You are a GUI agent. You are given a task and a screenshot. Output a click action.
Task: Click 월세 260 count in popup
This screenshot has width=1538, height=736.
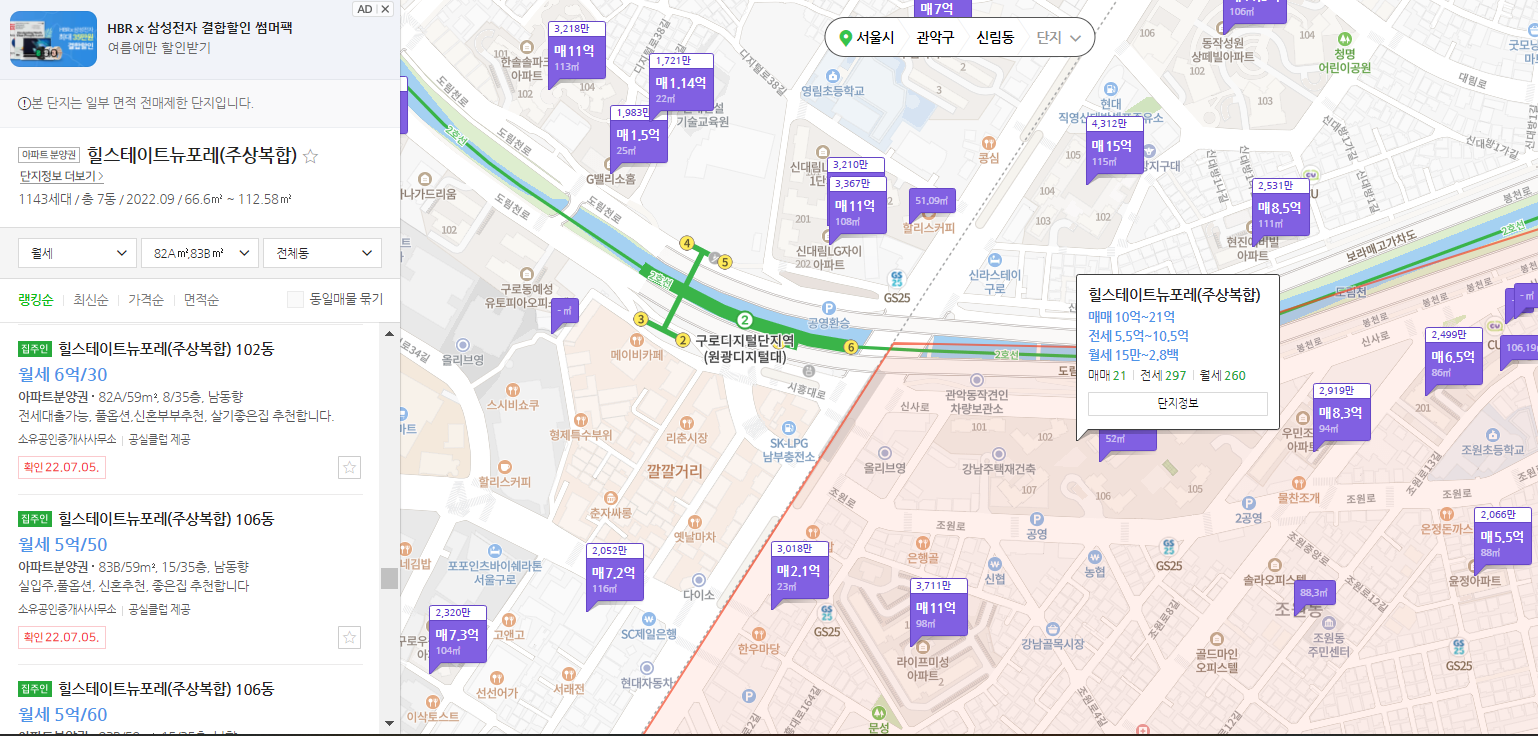click(1222, 375)
